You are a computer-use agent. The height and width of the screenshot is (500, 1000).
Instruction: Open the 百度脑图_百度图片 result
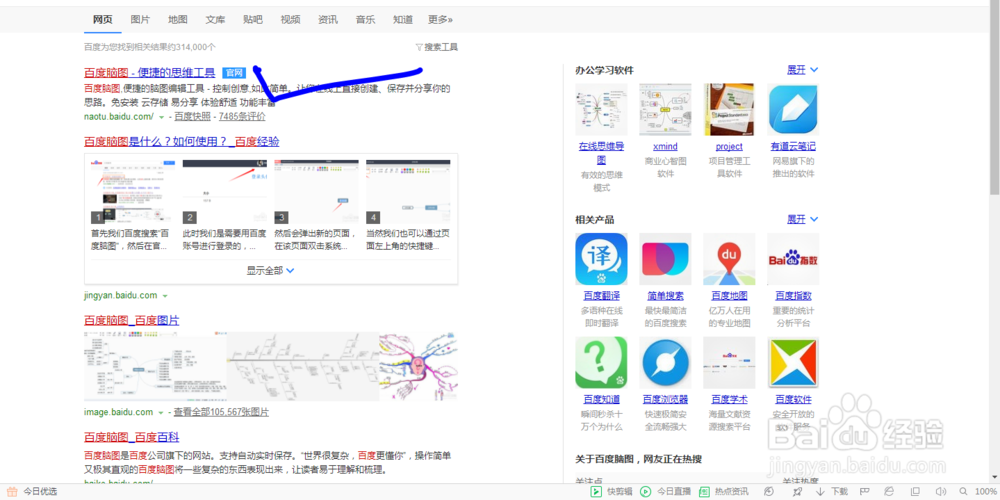[131, 320]
